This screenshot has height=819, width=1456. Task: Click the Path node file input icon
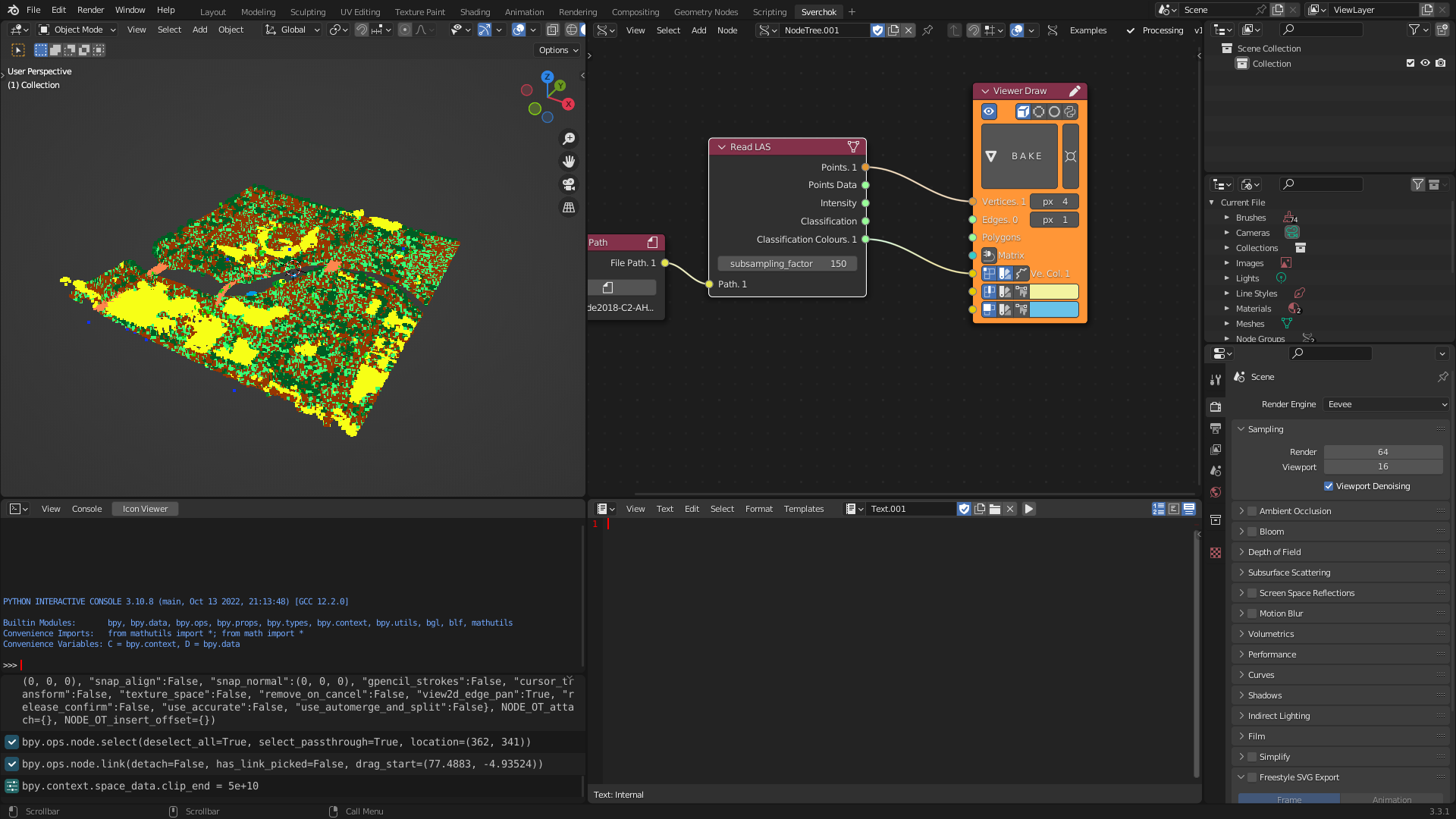(x=607, y=288)
